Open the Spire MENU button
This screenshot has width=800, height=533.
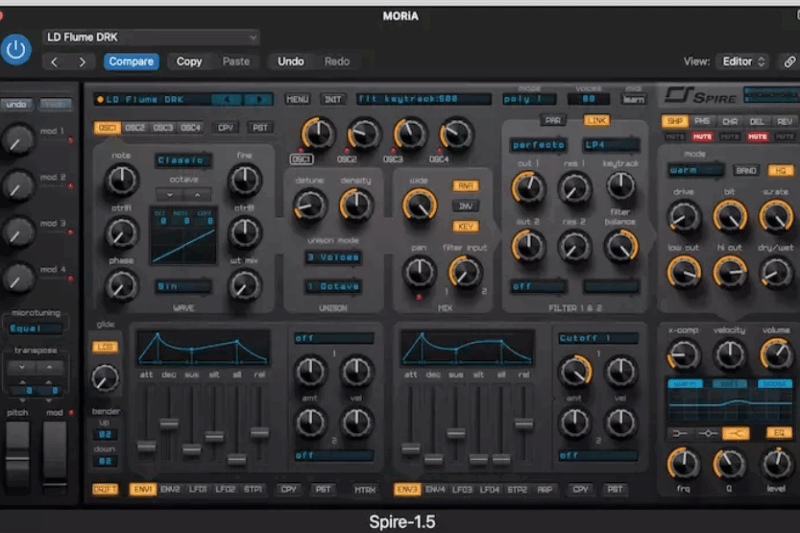[x=297, y=99]
